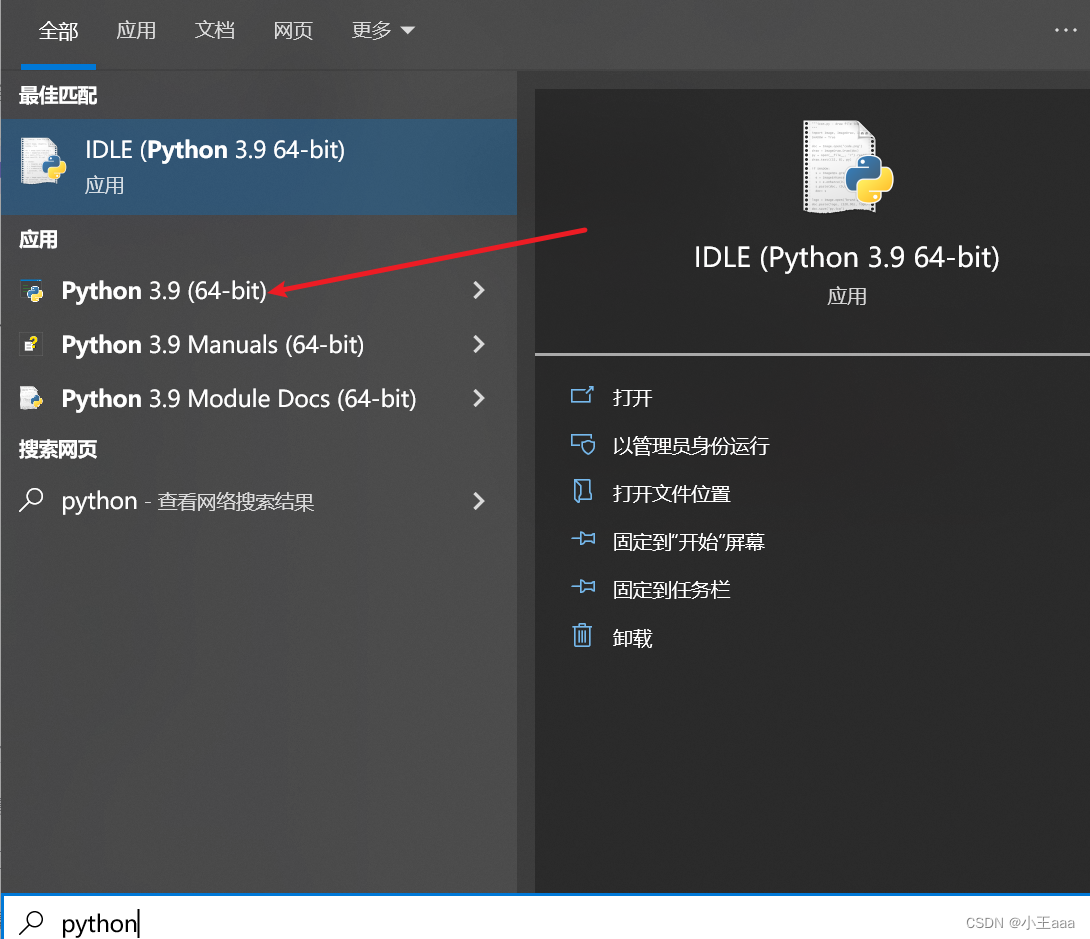1090x939 pixels.
Task: Click 打开 to launch IDLE
Action: pos(630,396)
